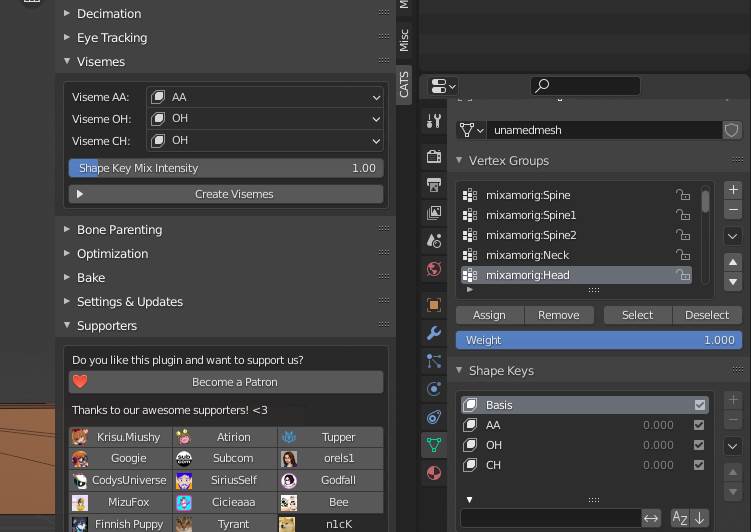Open the Viseme AA dropdown

click(265, 97)
